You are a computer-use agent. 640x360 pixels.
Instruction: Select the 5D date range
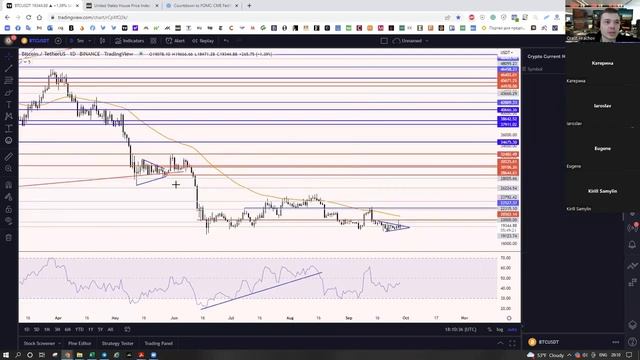coord(37,329)
